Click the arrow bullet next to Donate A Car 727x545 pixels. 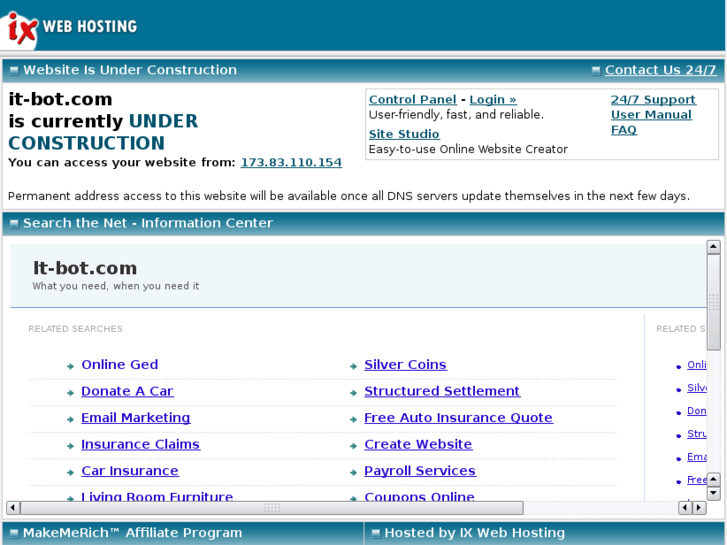[70, 393]
